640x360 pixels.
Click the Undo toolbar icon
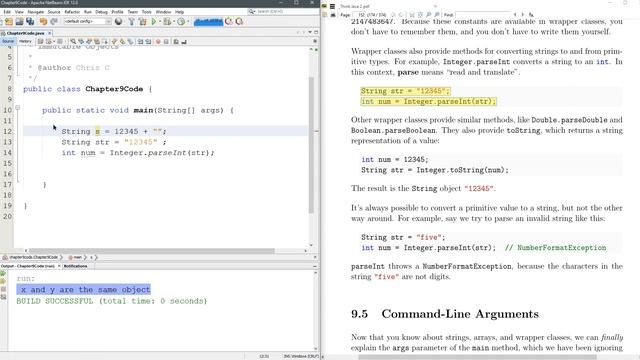(x=43, y=21)
